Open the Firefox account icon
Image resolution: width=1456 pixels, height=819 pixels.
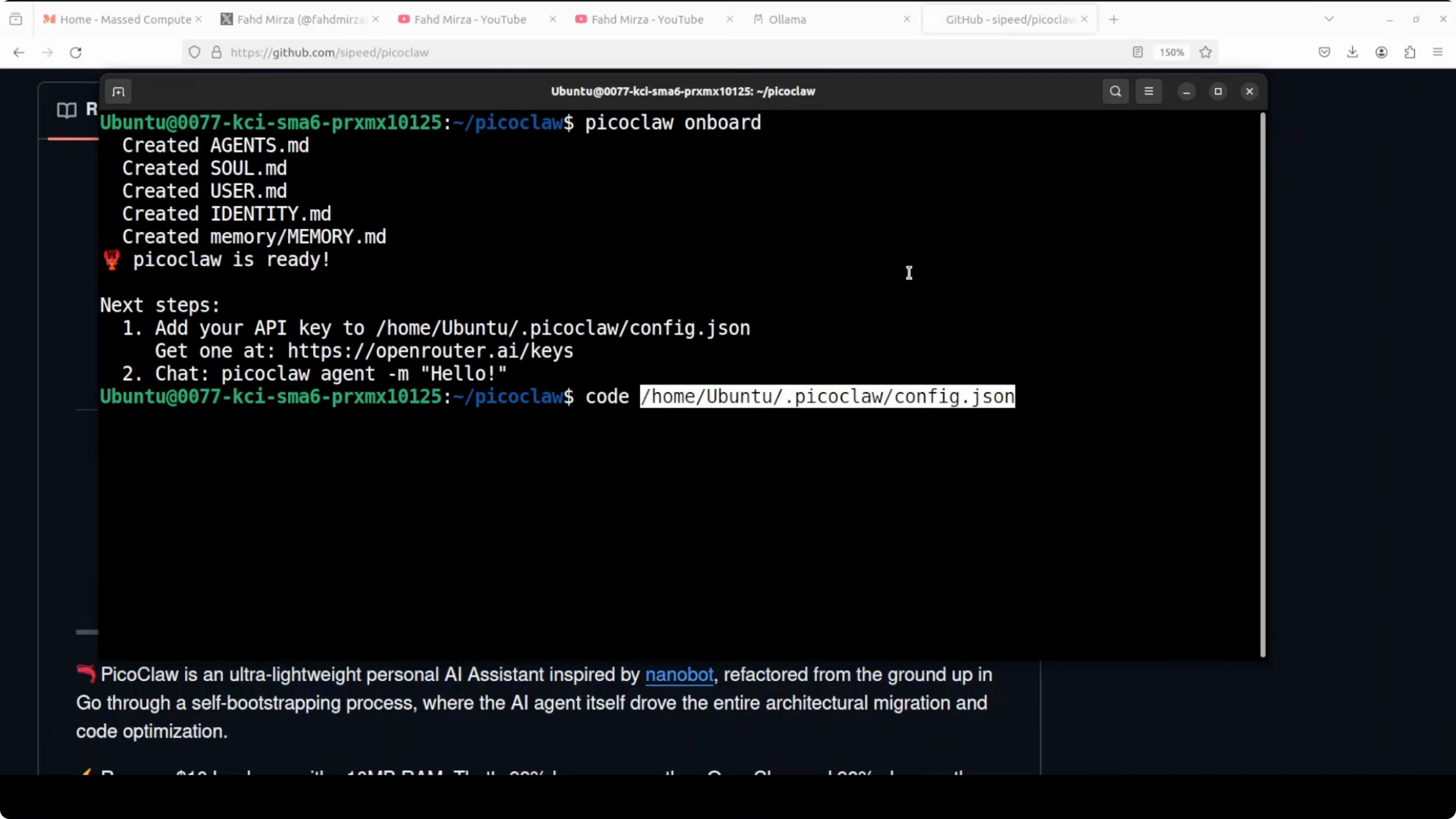(1381, 53)
